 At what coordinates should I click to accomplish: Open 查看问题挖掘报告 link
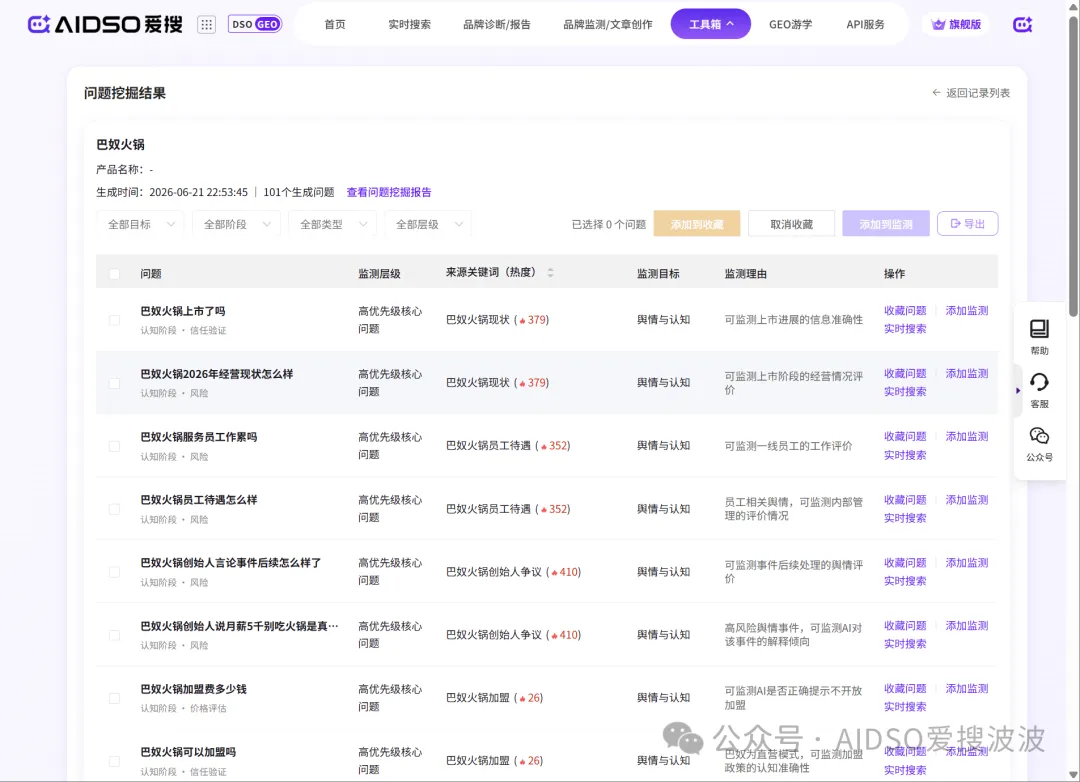(x=388, y=192)
